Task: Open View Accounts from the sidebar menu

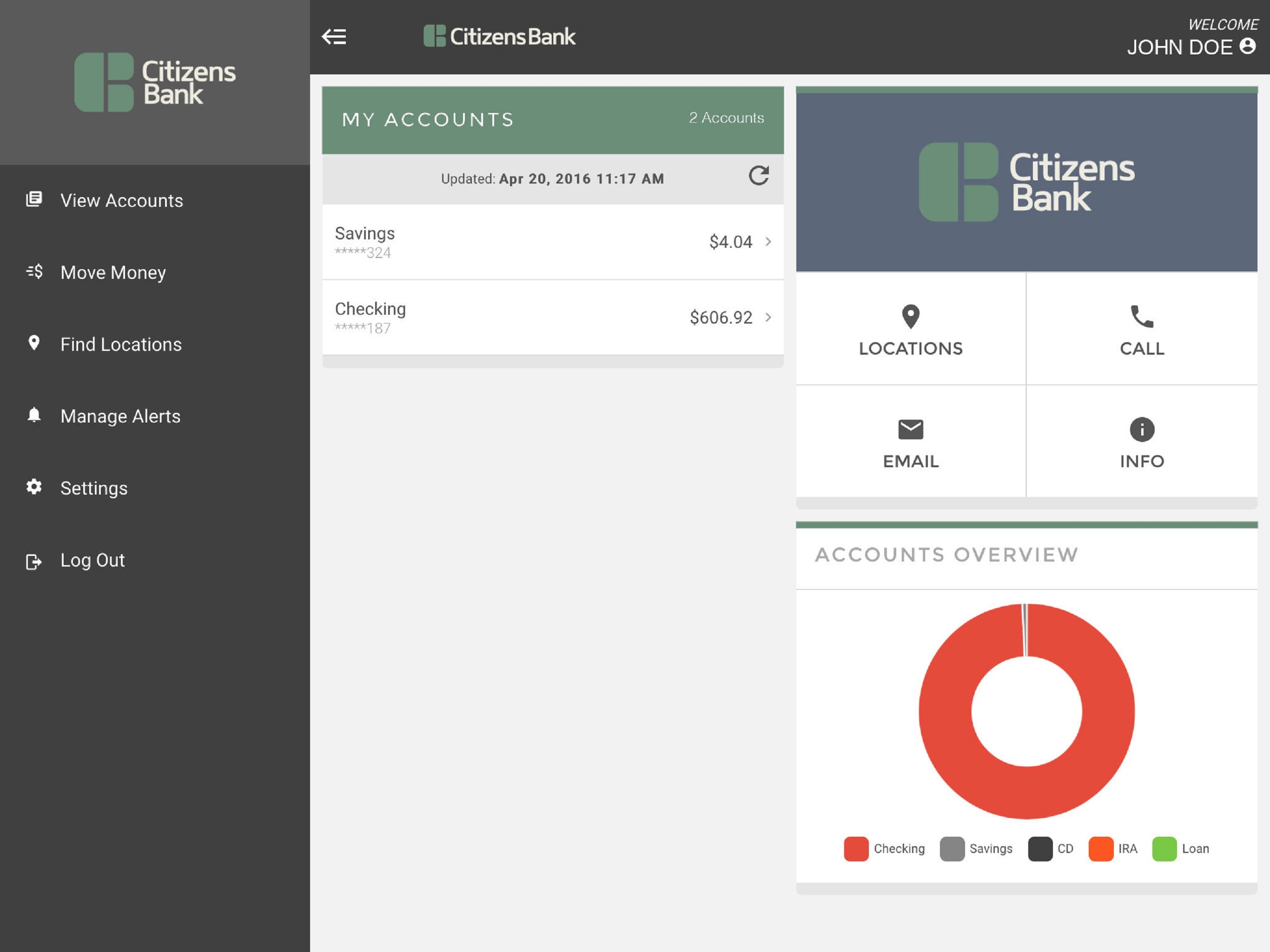Action: pos(122,200)
